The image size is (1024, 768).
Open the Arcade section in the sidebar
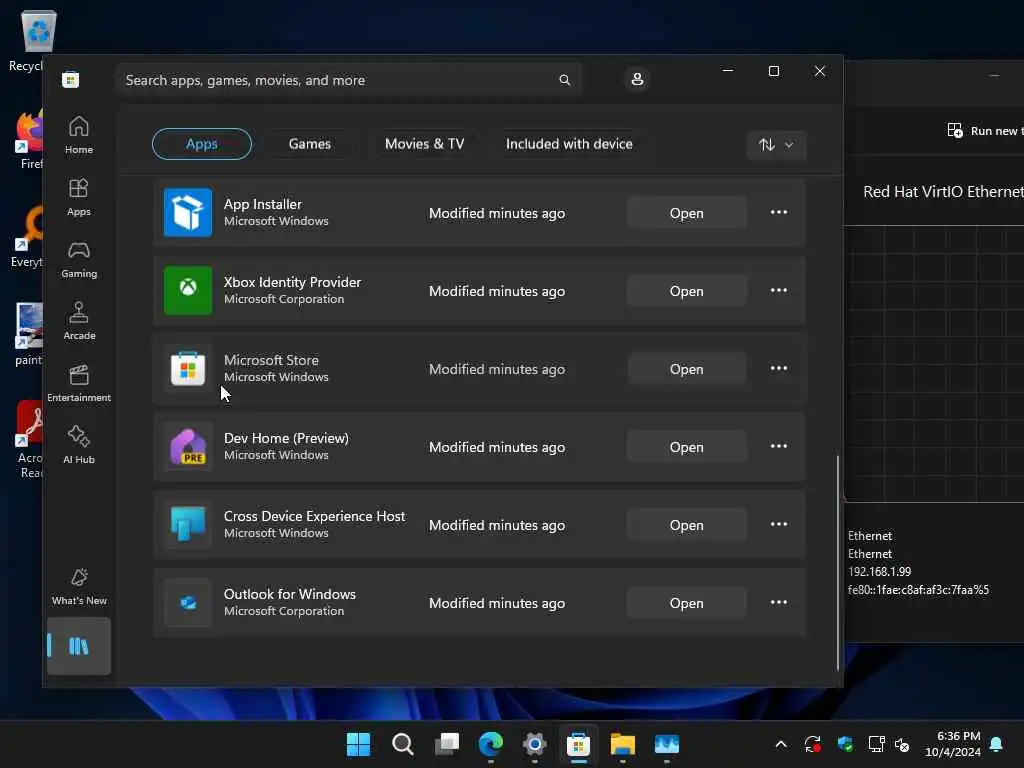pyautogui.click(x=78, y=321)
